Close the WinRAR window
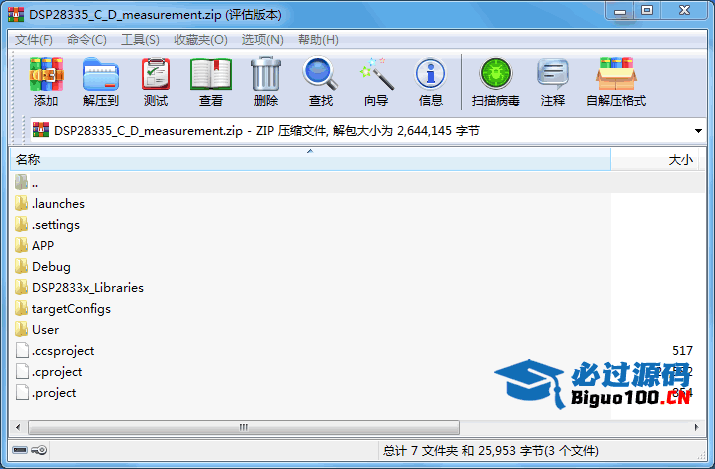The width and height of the screenshot is (715, 469). [x=684, y=11]
